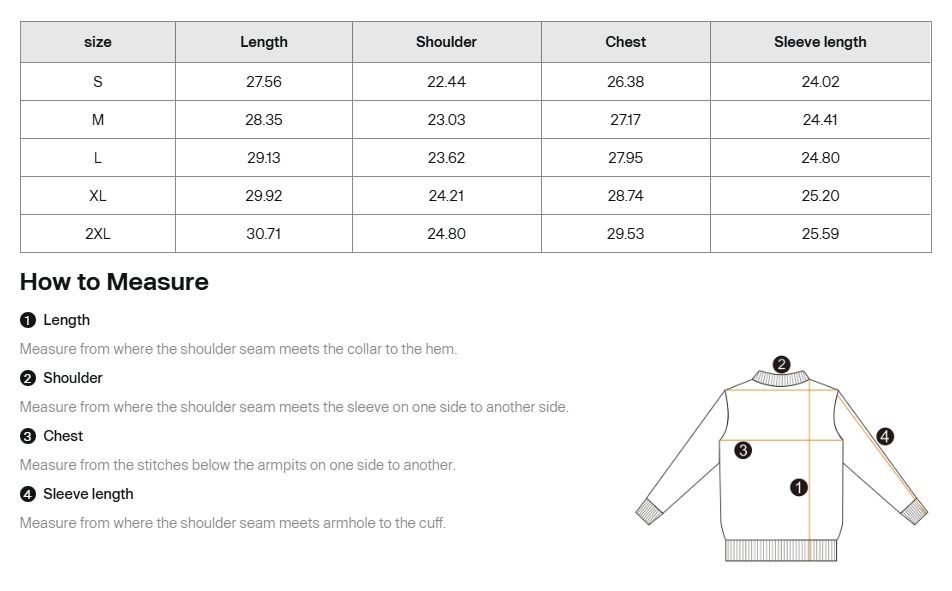Click the M size sleeve length value 24.41
This screenshot has width=952, height=591.
(820, 120)
